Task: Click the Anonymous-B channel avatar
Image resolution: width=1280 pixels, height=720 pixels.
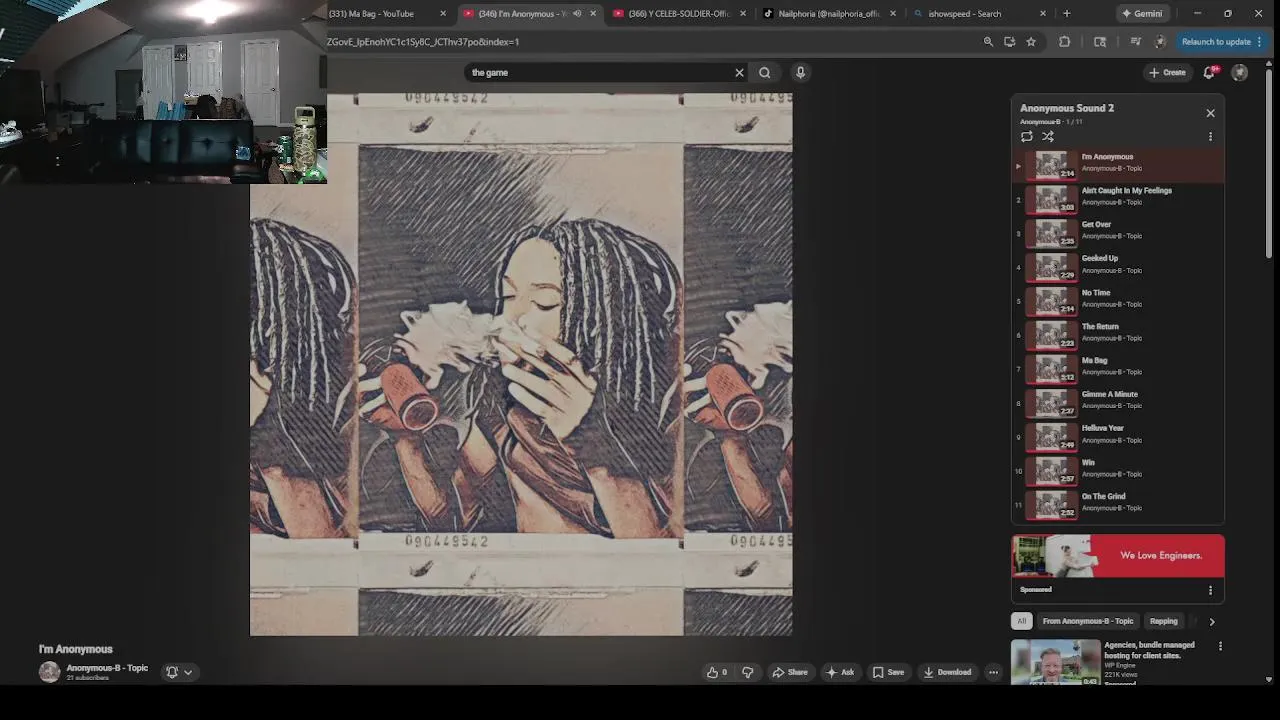Action: (49, 672)
